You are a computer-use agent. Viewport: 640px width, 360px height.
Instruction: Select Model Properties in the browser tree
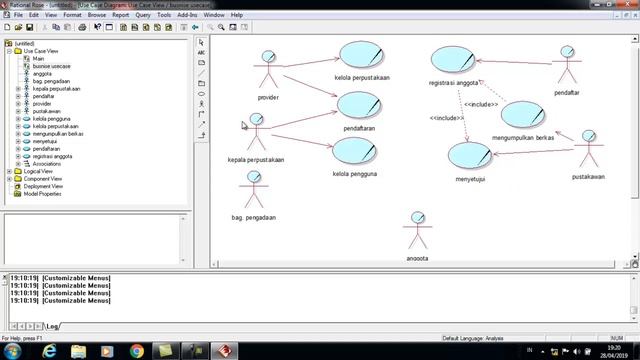[x=42, y=194]
